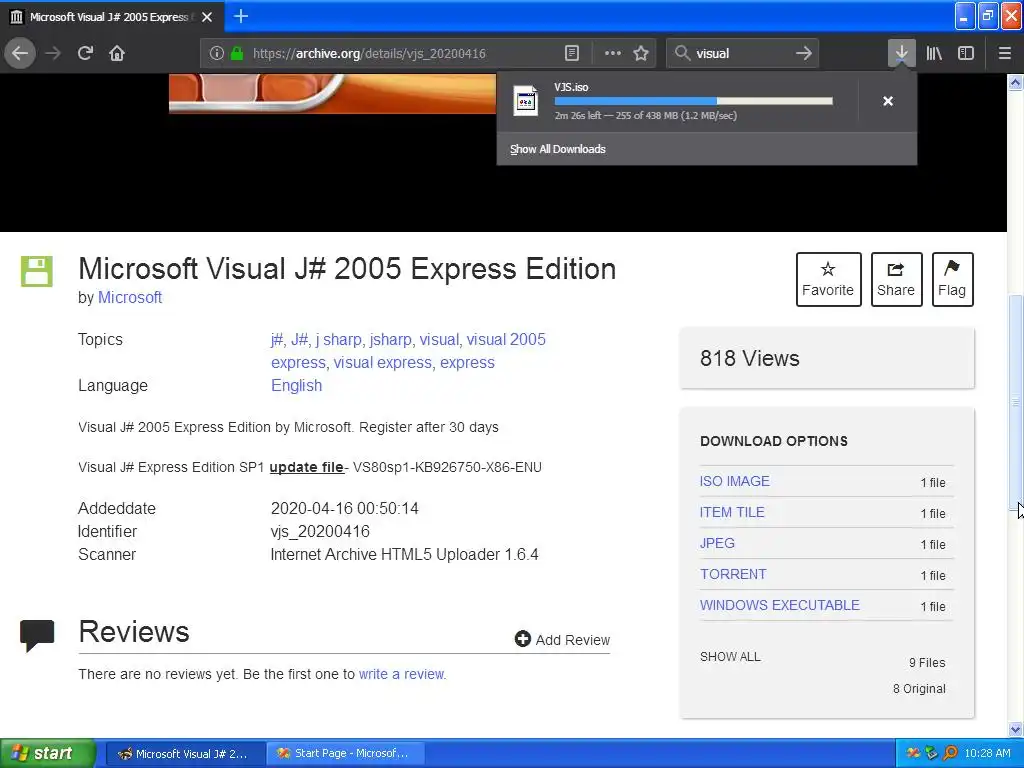
Task: Click the search magnifier icon
Action: tap(682, 54)
